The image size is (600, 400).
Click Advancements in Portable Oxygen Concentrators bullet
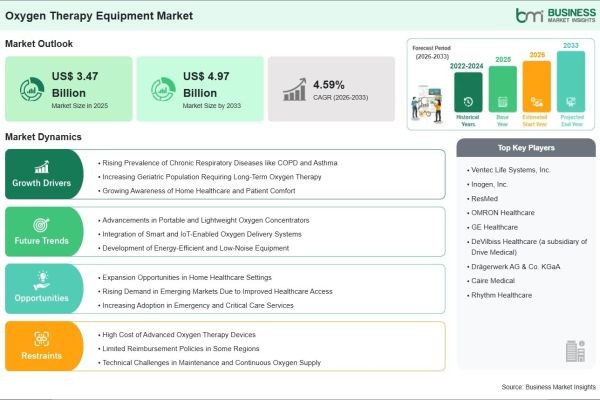(x=204, y=220)
